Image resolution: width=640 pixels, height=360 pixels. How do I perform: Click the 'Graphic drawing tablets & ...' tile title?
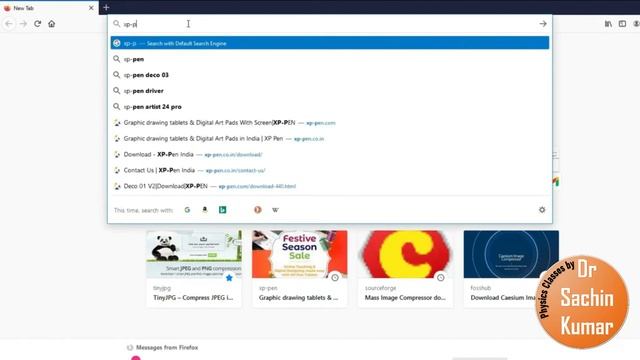pyautogui.click(x=298, y=298)
